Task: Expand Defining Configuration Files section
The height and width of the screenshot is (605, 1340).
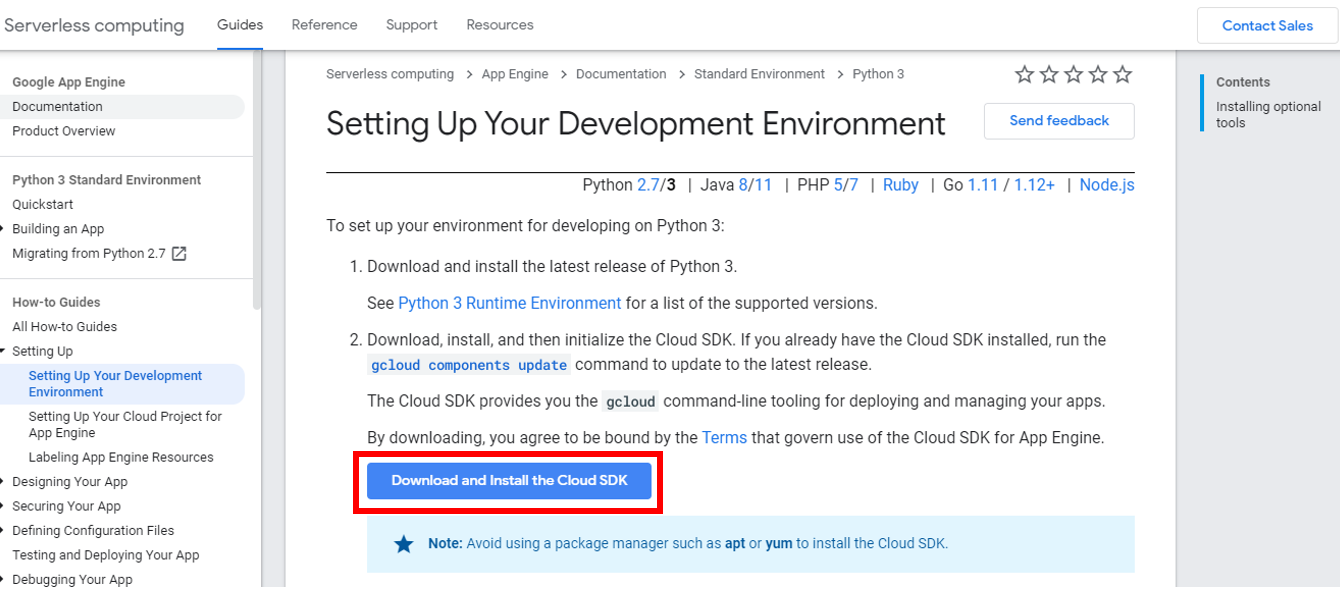Action: (x=4, y=531)
